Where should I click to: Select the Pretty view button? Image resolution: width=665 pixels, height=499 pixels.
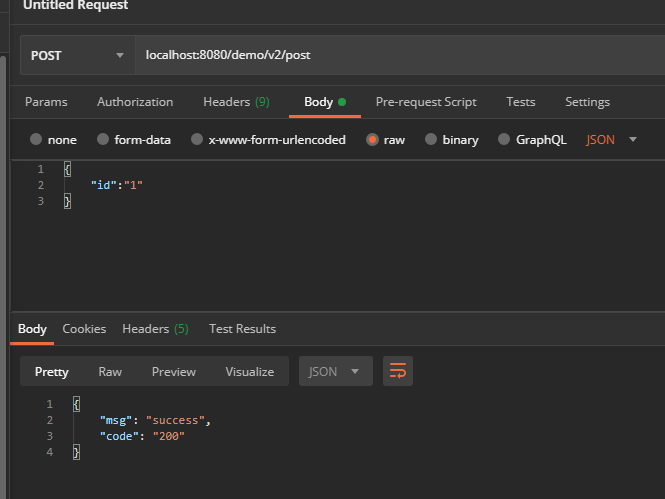click(51, 371)
